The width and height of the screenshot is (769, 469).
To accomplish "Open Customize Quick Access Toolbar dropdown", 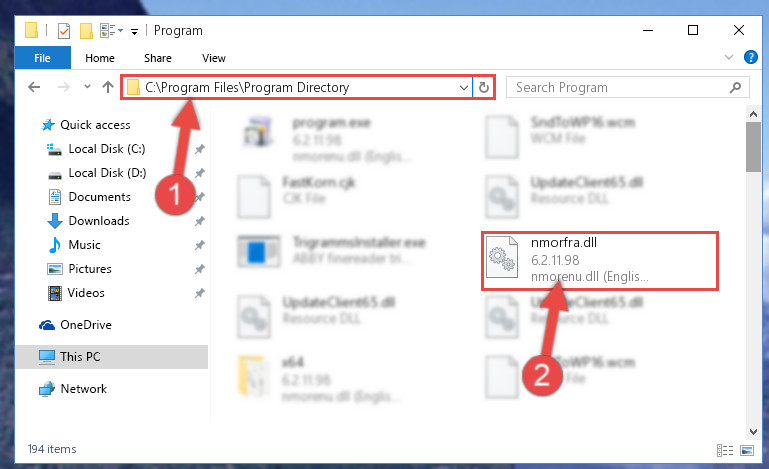I will click(134, 32).
